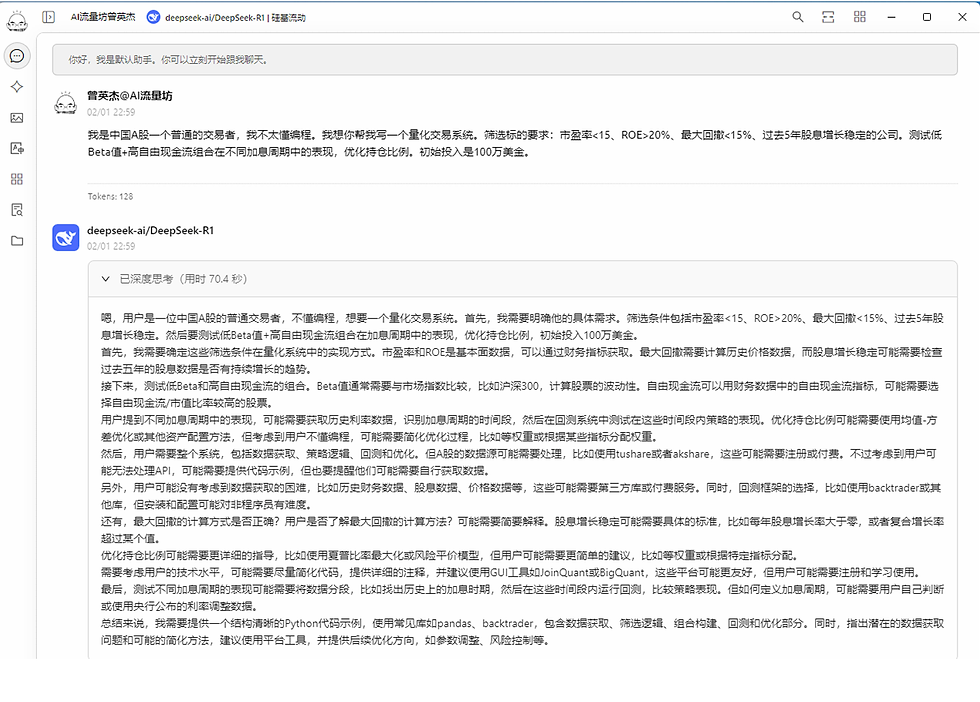Open the knowledge base sidebar icon

pyautogui.click(x=17, y=209)
